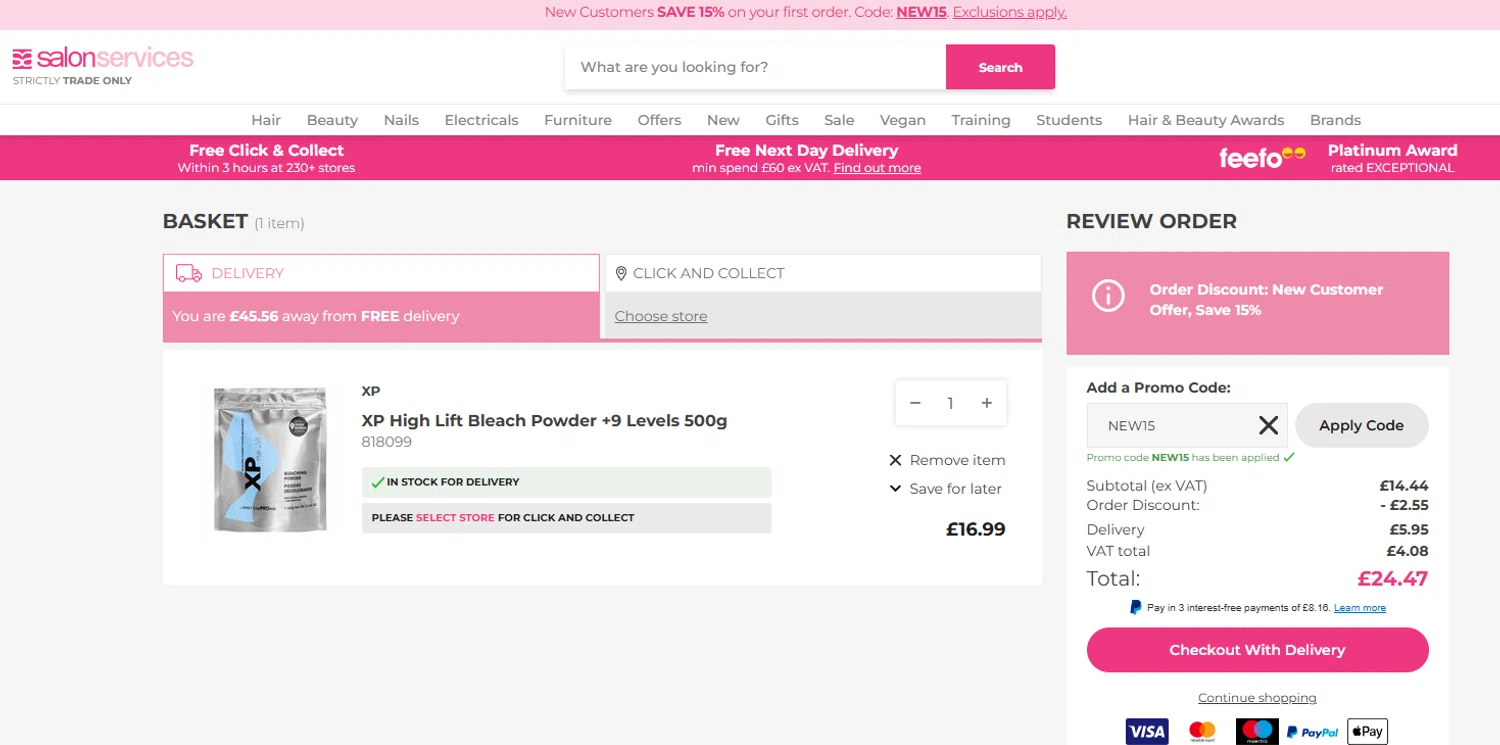1500x745 pixels.
Task: Click Continue shopping link
Action: pos(1257,698)
